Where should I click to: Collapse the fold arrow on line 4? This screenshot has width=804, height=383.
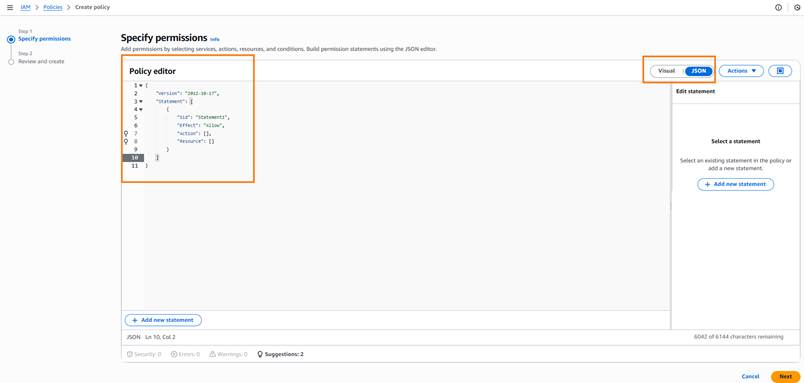point(141,109)
